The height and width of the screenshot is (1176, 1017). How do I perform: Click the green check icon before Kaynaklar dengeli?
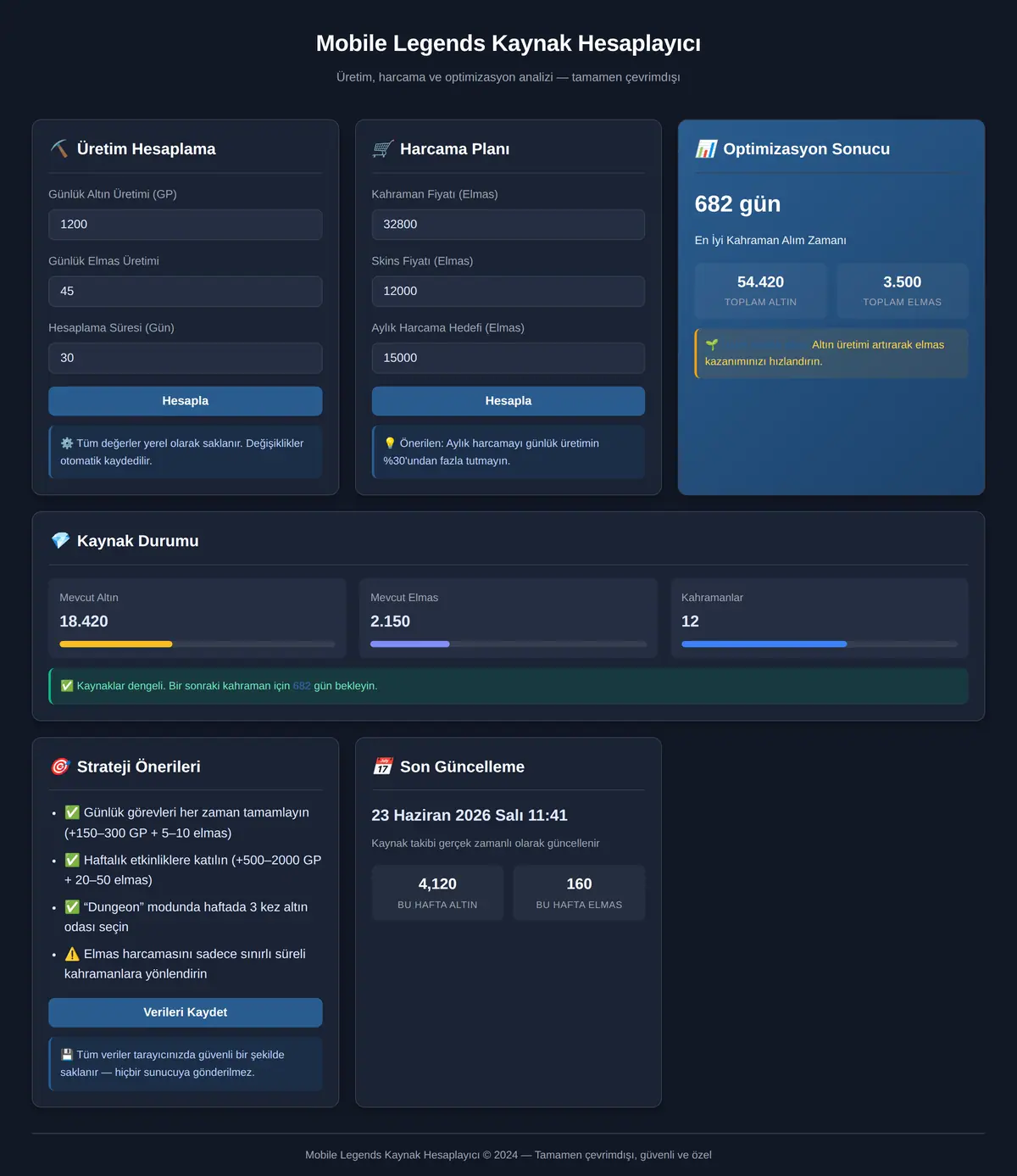[x=67, y=686]
